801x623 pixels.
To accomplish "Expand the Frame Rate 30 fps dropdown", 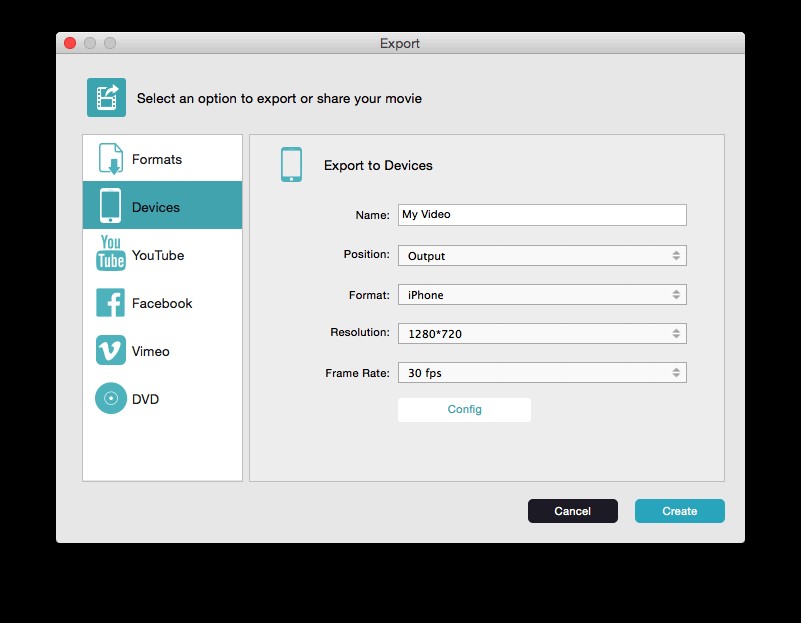I will (542, 373).
